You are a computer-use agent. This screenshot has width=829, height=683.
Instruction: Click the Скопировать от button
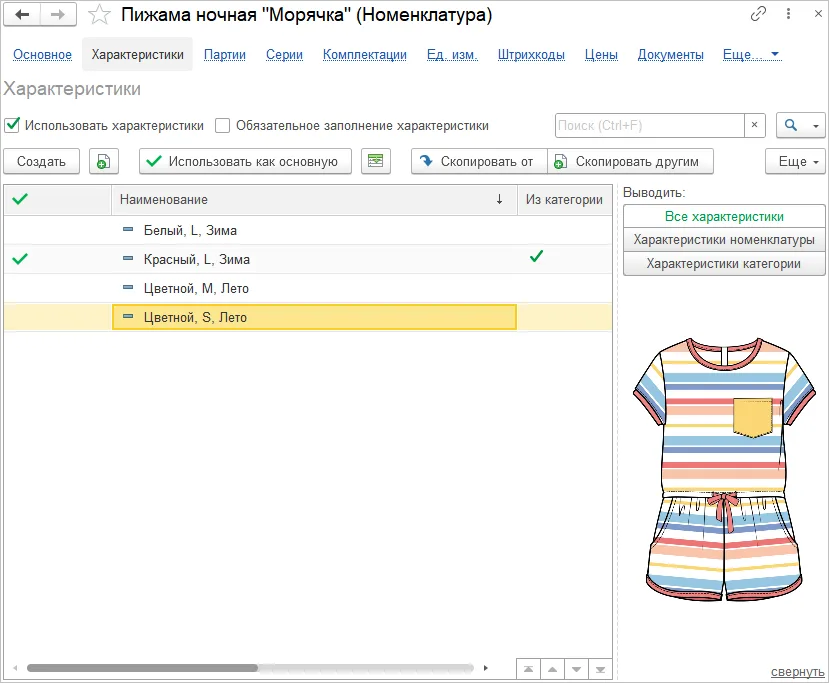pyautogui.click(x=479, y=161)
